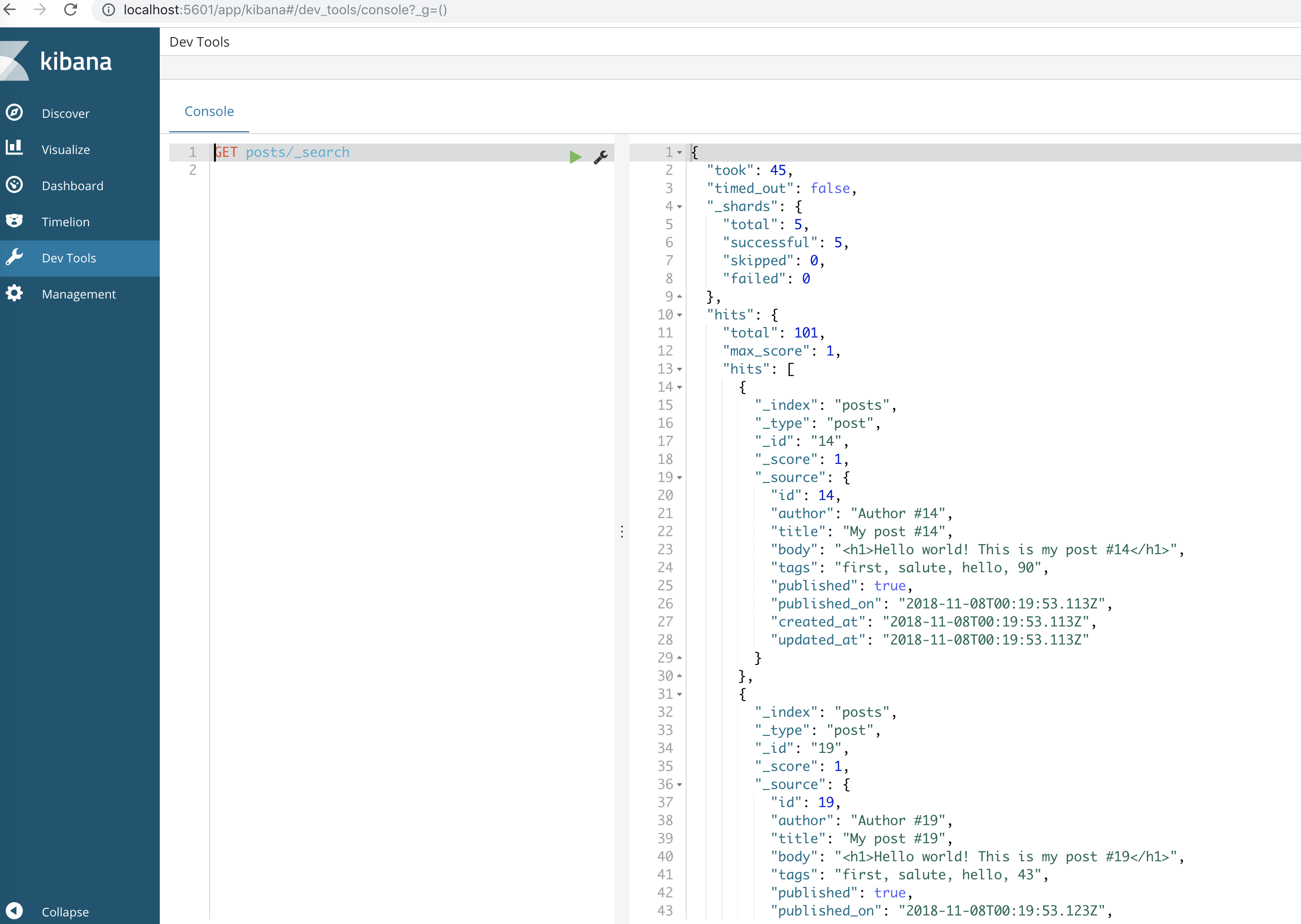This screenshot has width=1301, height=924.
Task: Open Timelion from the sidebar
Action: 65,222
